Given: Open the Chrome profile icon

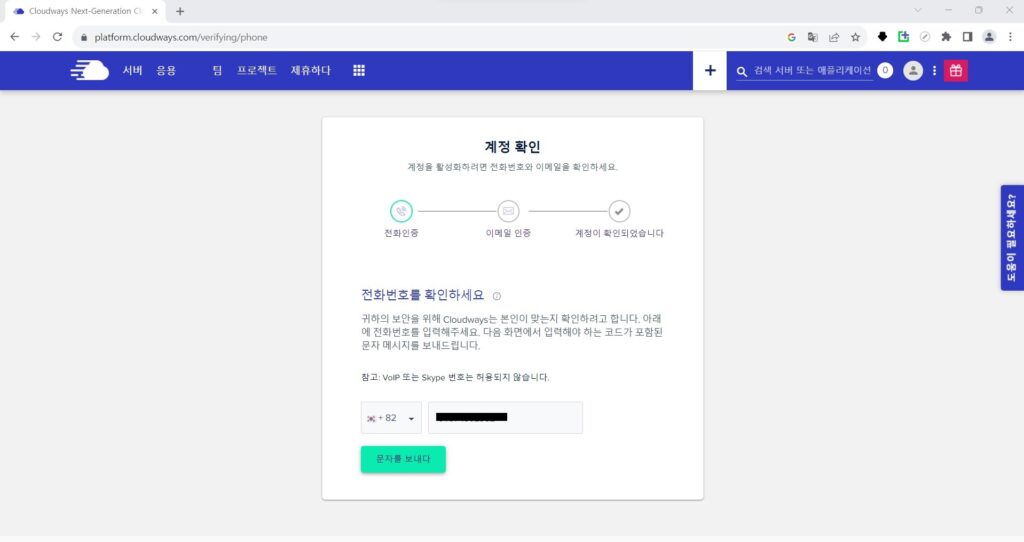Looking at the screenshot, I should 989,37.
